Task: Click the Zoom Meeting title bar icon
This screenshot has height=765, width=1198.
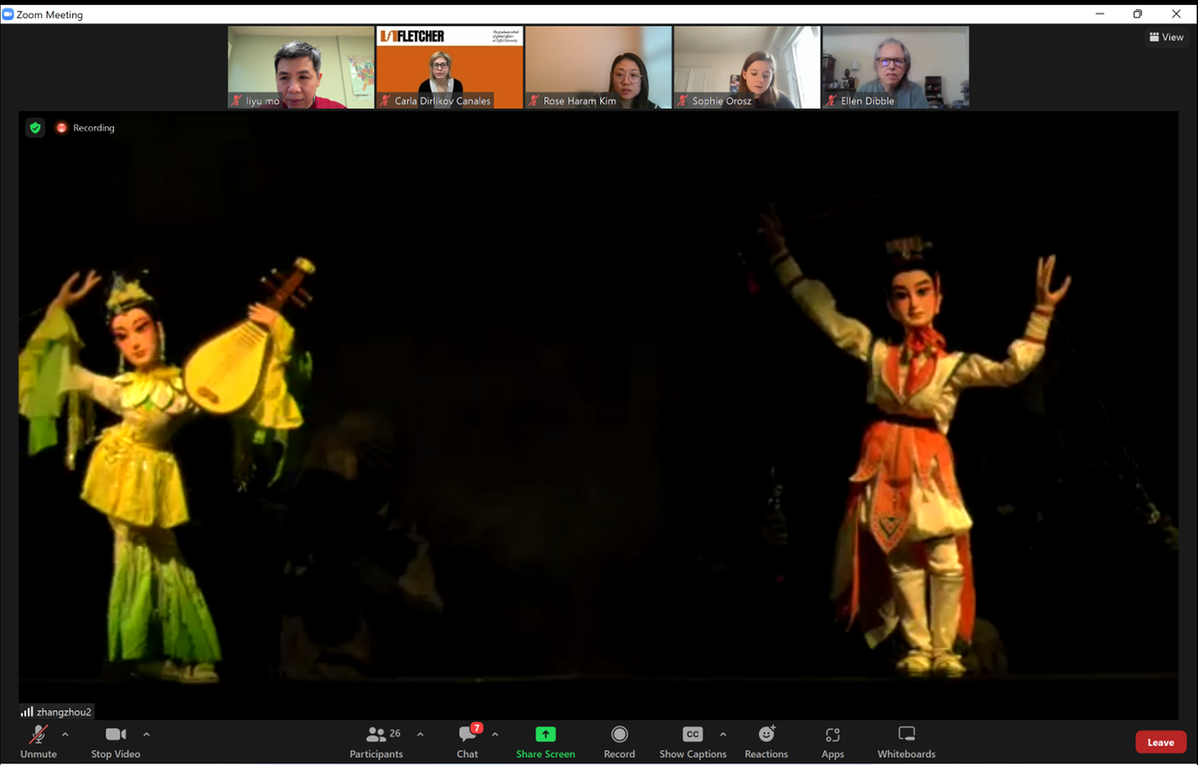Action: point(8,14)
